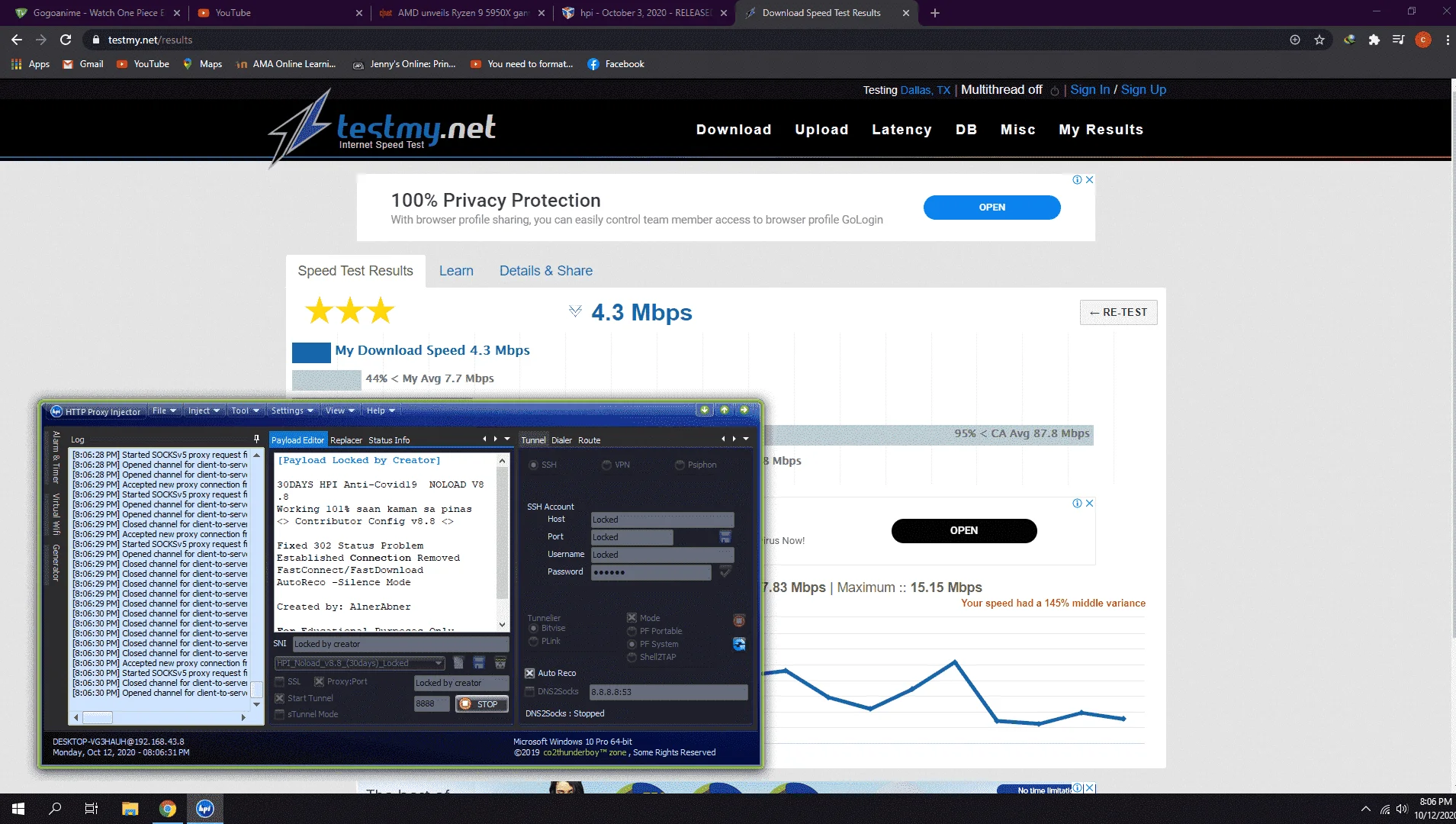Expand the Tunnel panel tab list dropdown arrow
Image resolution: width=1456 pixels, height=824 pixels.
[x=745, y=439]
